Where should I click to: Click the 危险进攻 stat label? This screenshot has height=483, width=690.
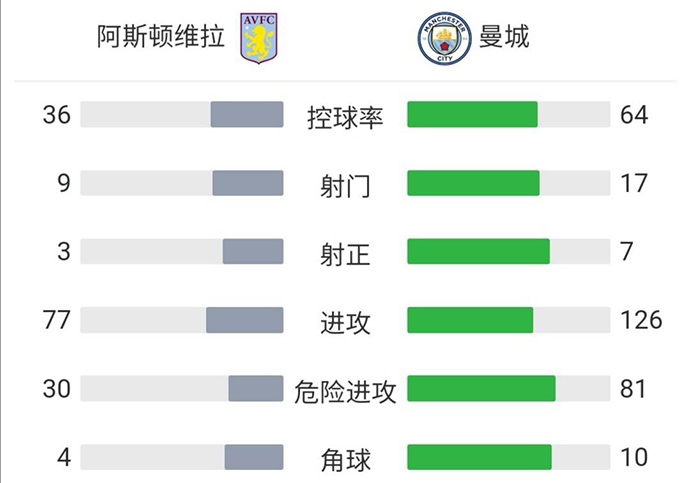[x=345, y=390]
